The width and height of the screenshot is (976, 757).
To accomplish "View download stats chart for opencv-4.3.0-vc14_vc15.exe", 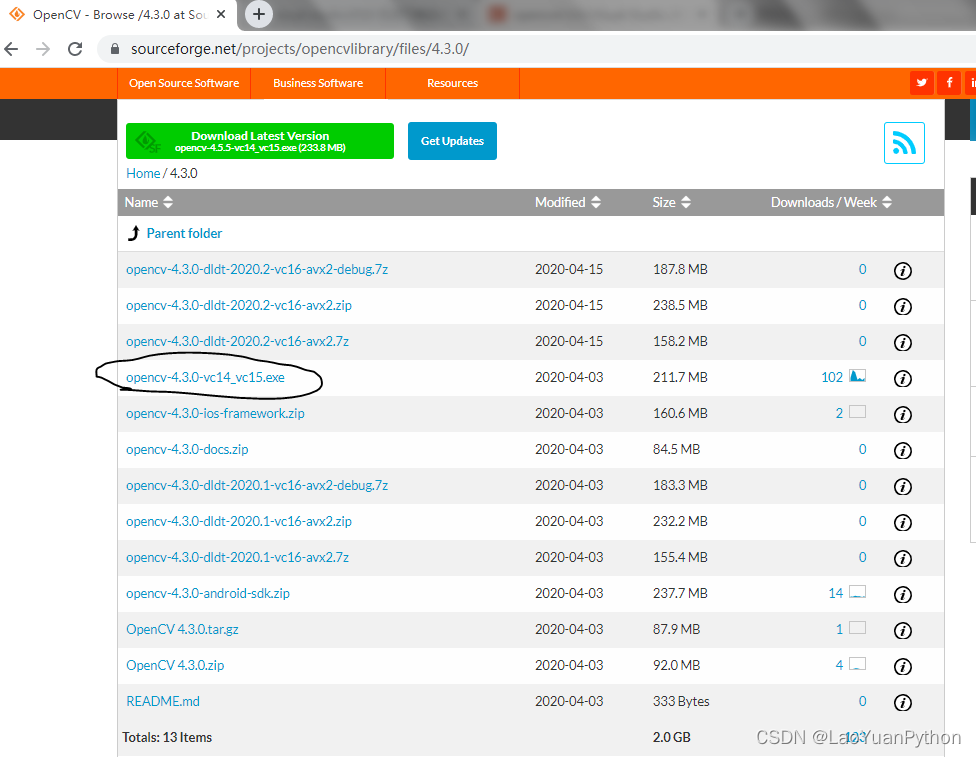I will coord(858,376).
